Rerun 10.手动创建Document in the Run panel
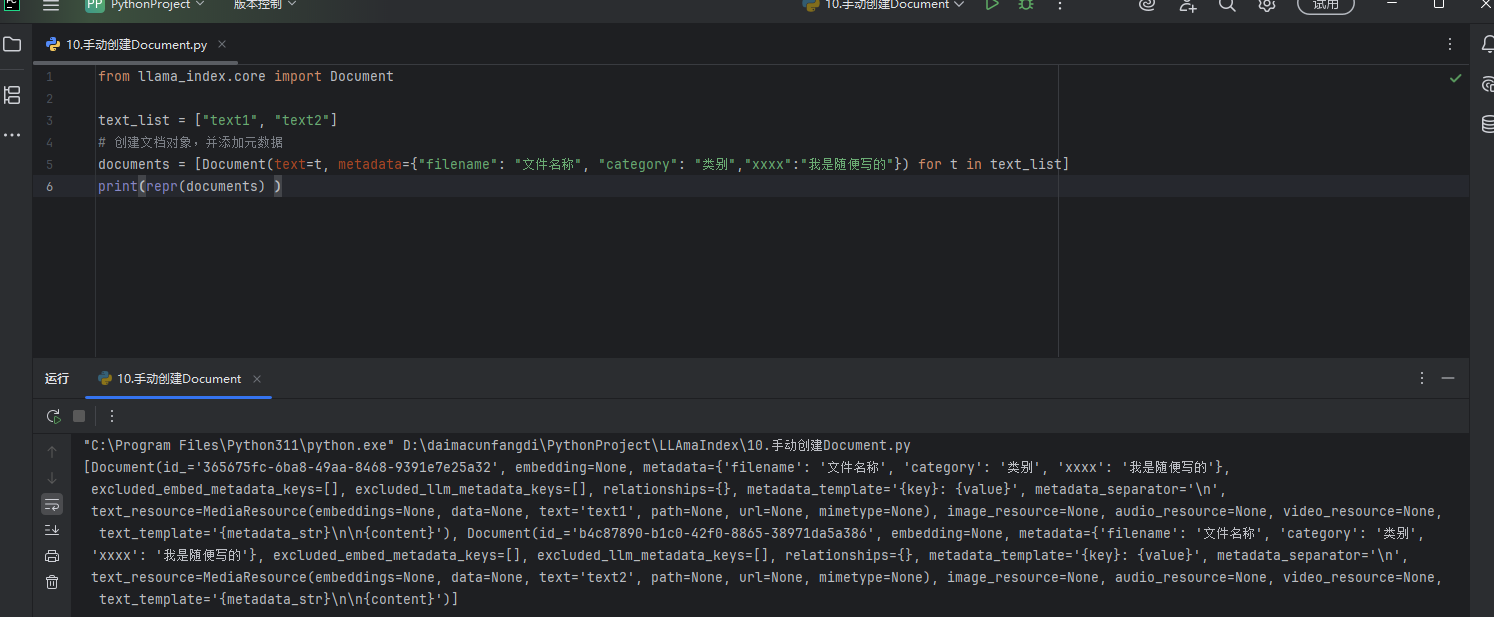The height and width of the screenshot is (617, 1494). [x=53, y=416]
